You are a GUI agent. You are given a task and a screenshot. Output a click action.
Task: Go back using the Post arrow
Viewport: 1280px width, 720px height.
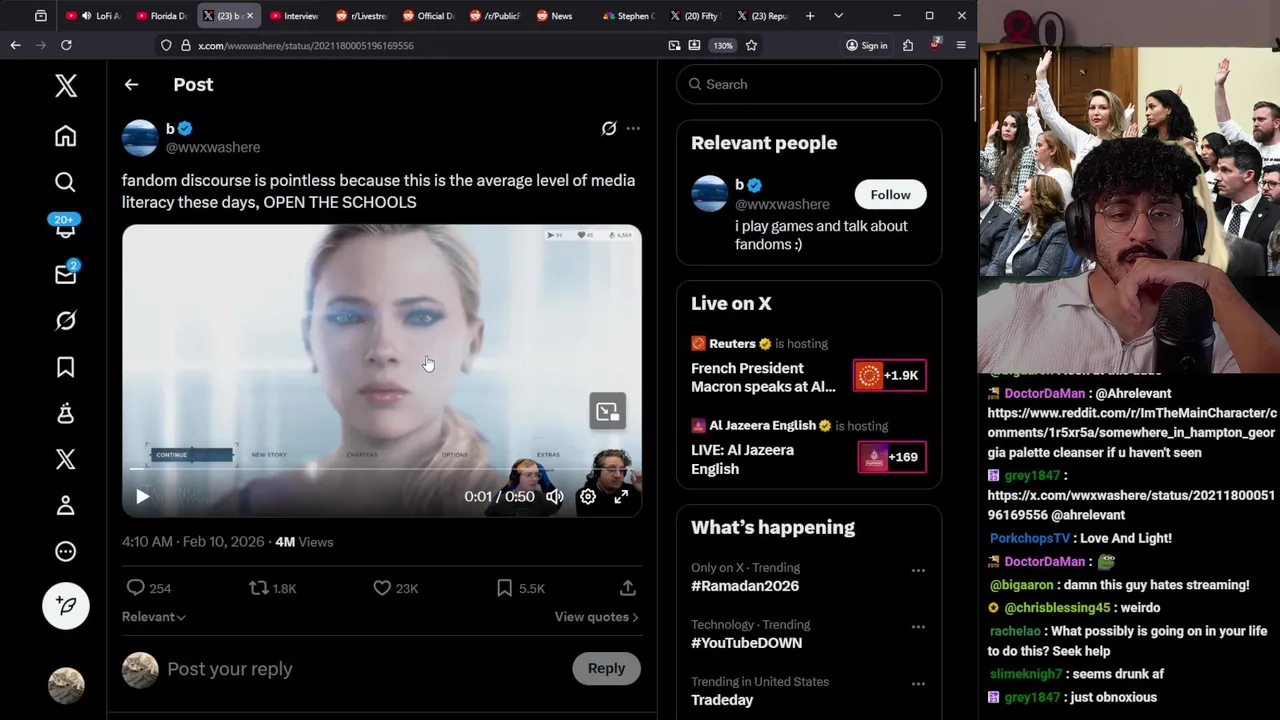click(131, 85)
